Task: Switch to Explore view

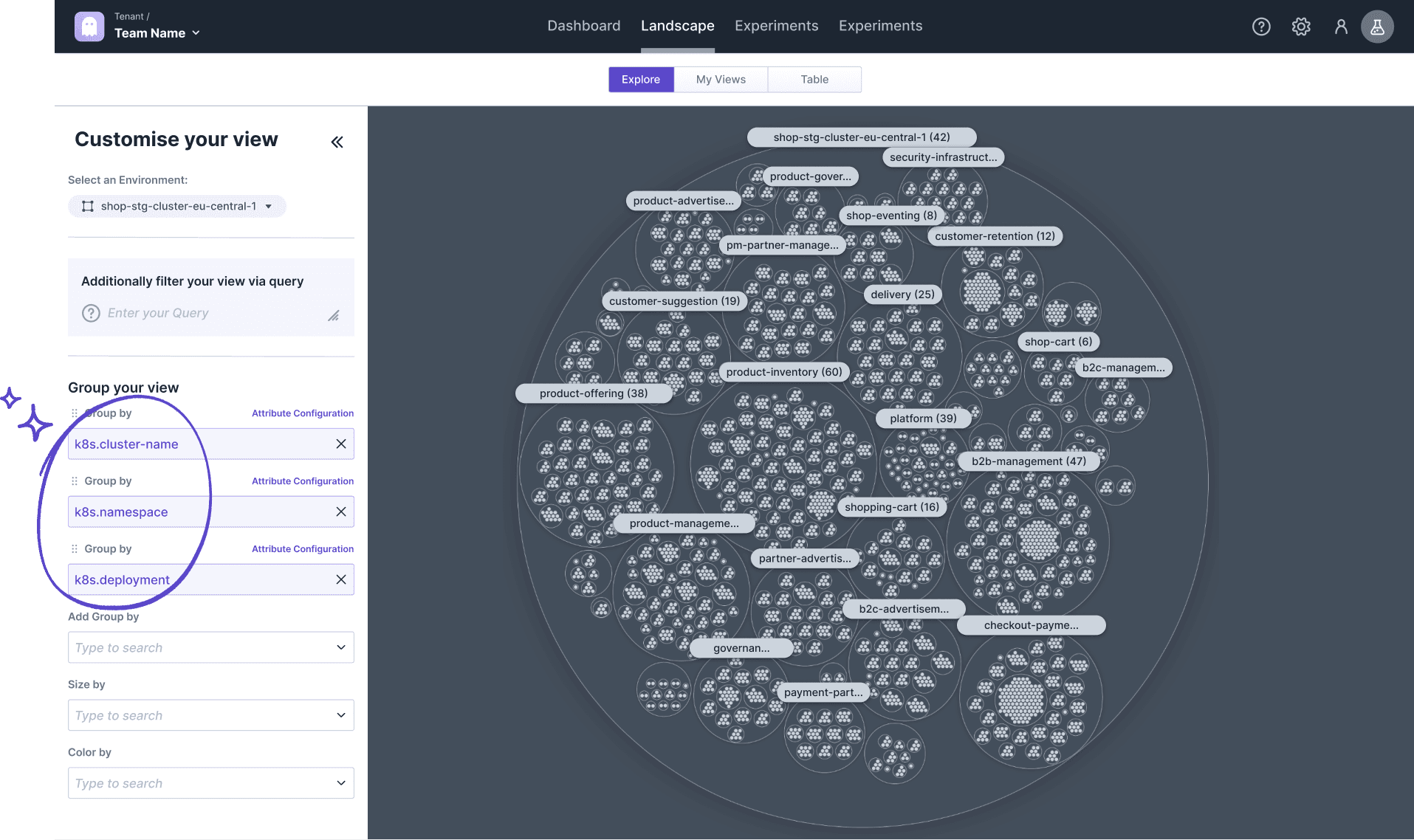Action: point(641,79)
